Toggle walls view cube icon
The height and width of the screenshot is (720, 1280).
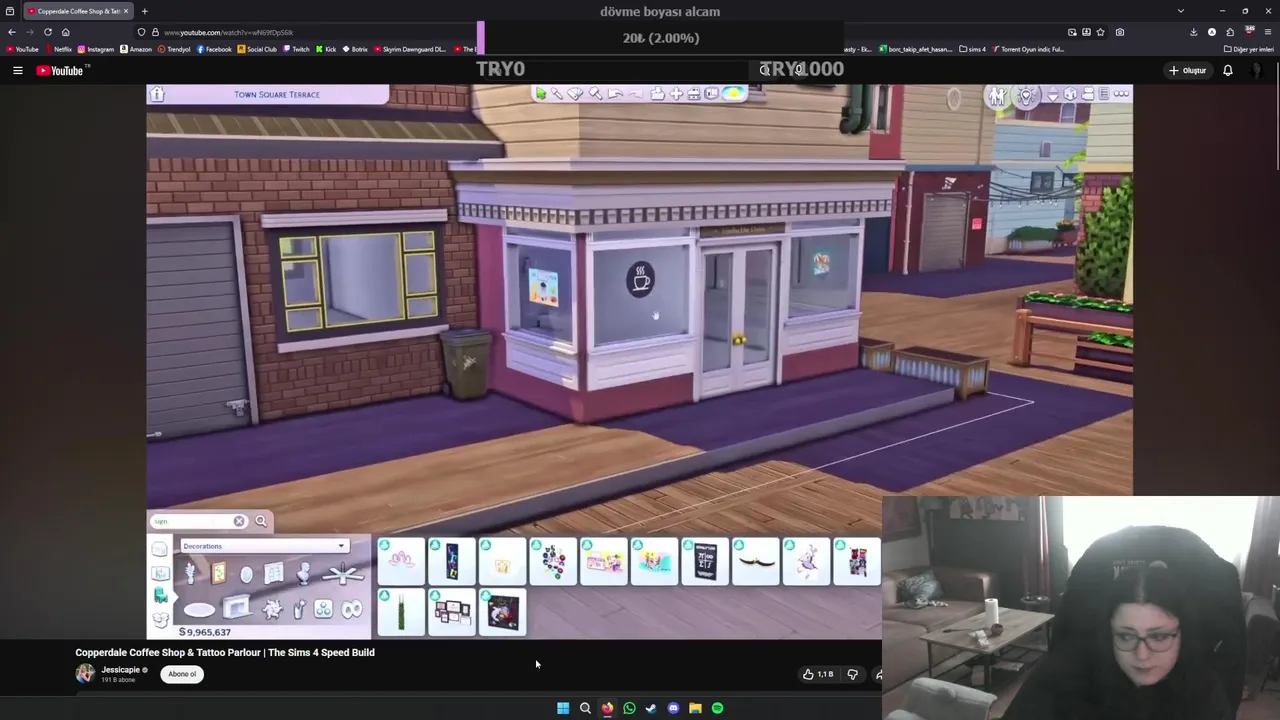point(1070,94)
